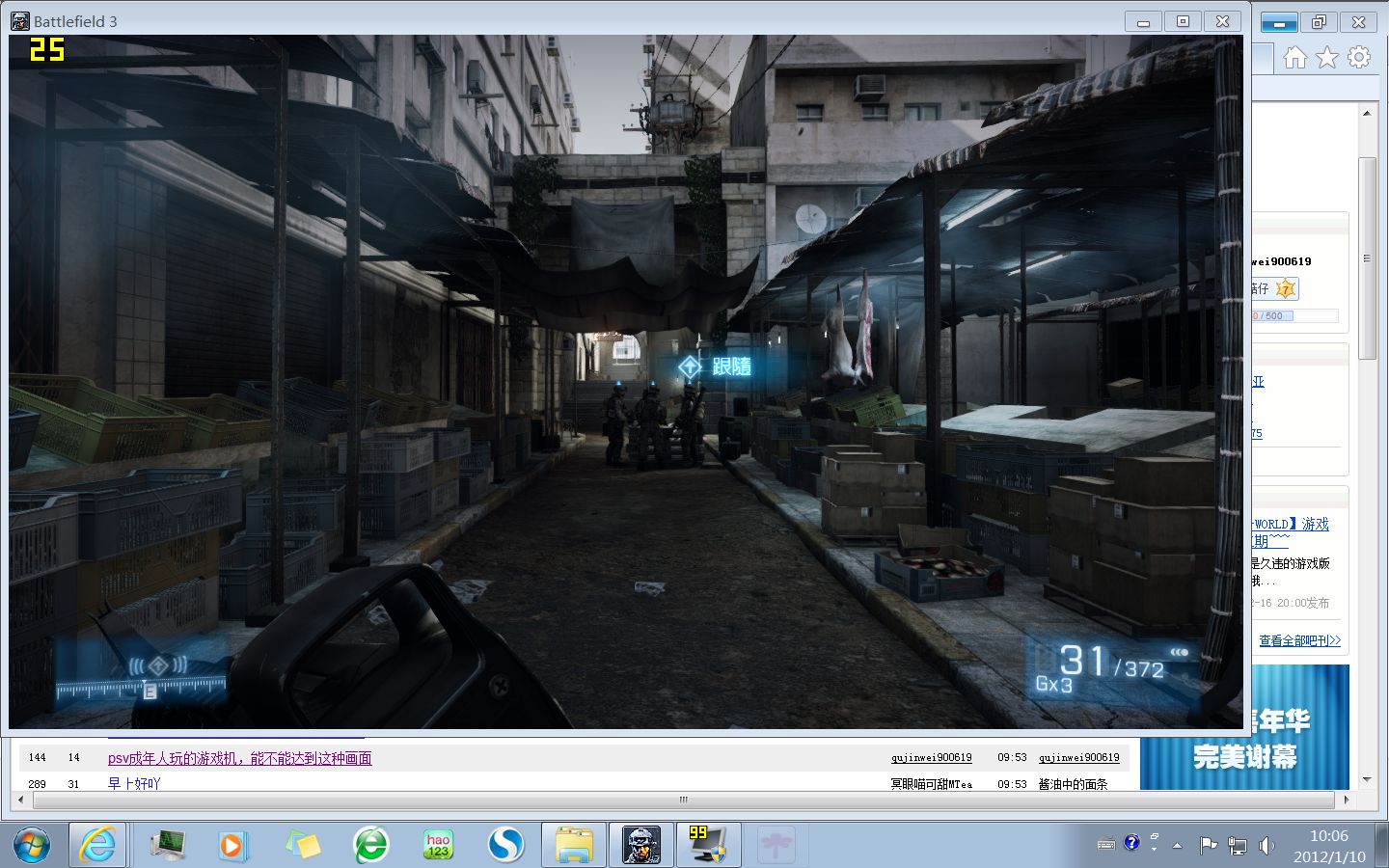Open the Sogou browser taskbar icon
This screenshot has width=1389, height=868.
pyautogui.click(x=505, y=846)
